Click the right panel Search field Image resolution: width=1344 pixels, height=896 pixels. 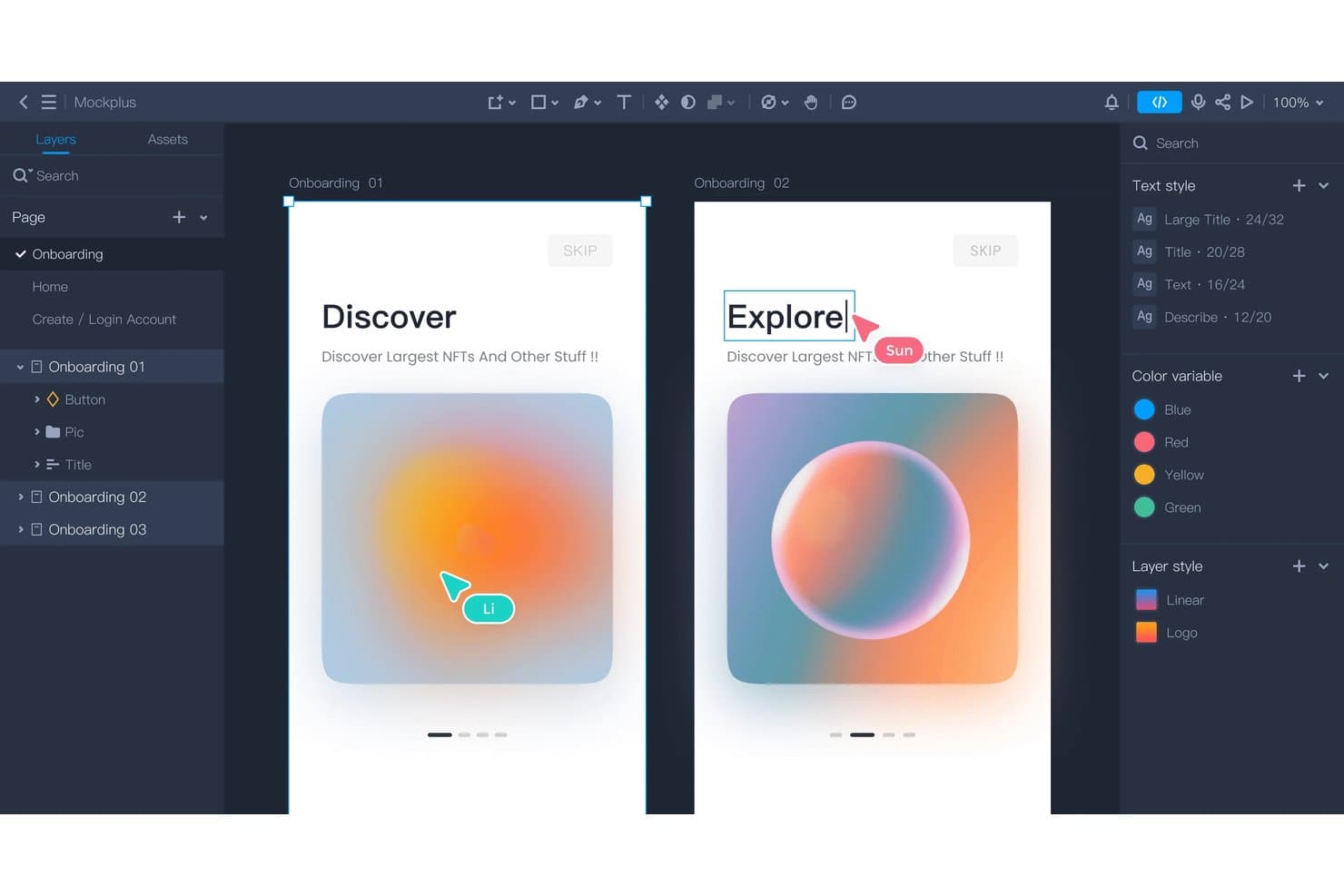[x=1231, y=143]
